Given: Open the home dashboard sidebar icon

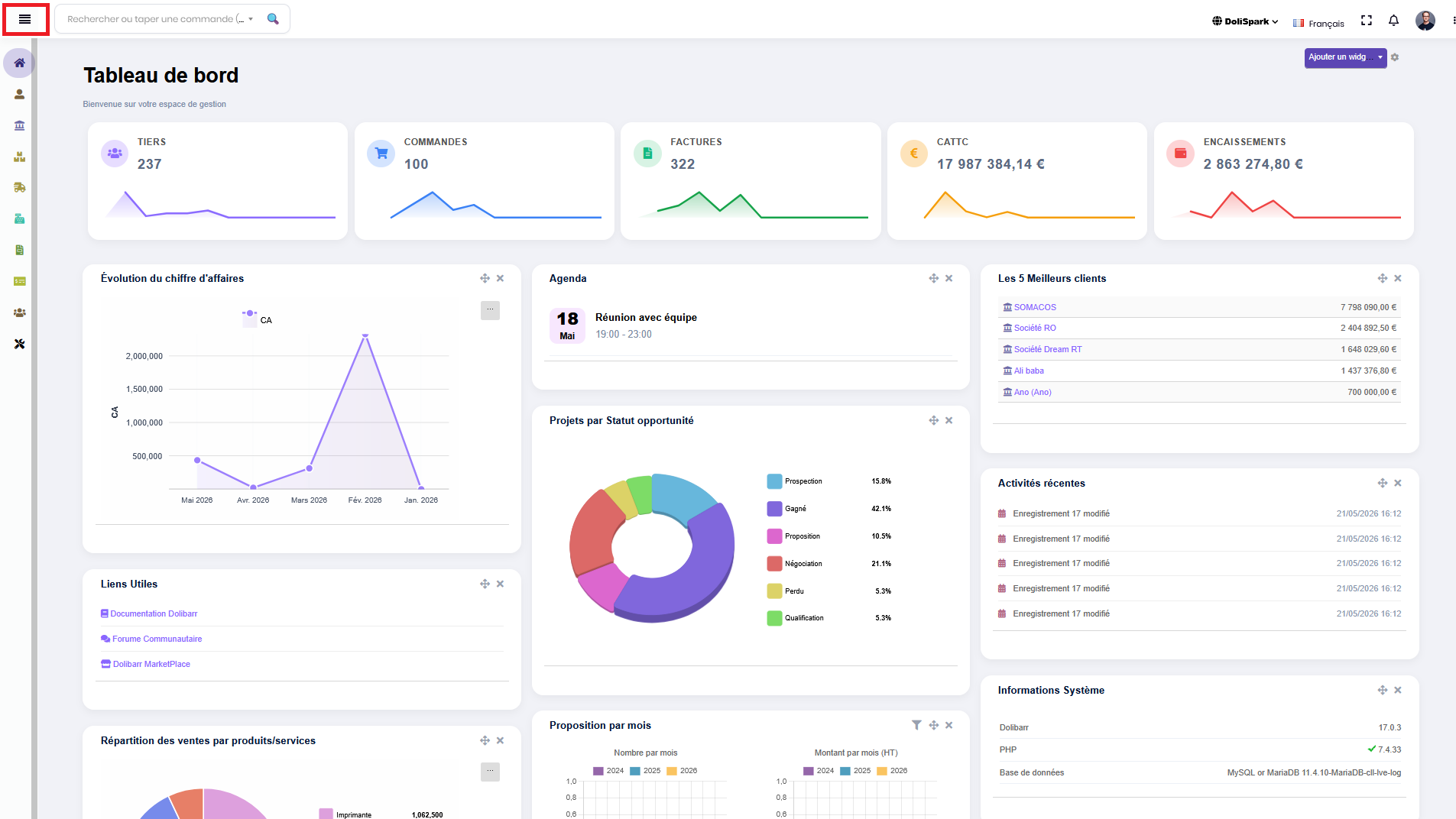Looking at the screenshot, I should point(19,63).
